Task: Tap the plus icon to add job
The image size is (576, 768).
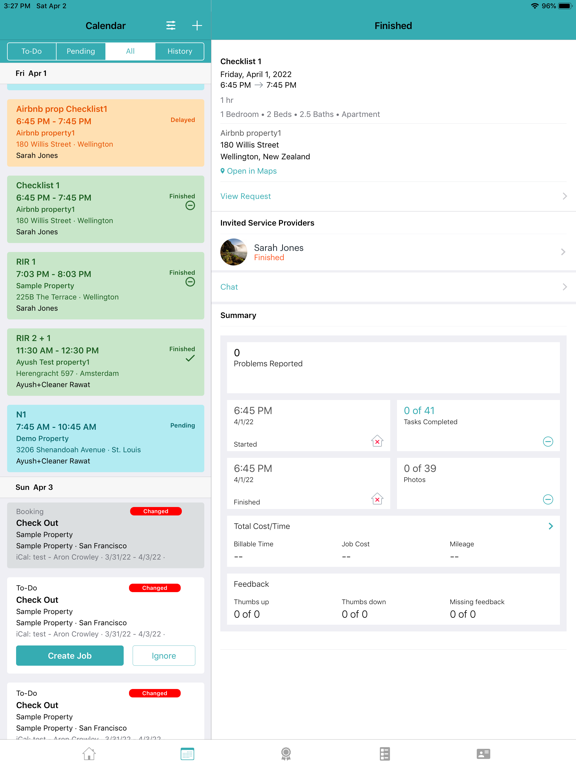Action: click(197, 25)
